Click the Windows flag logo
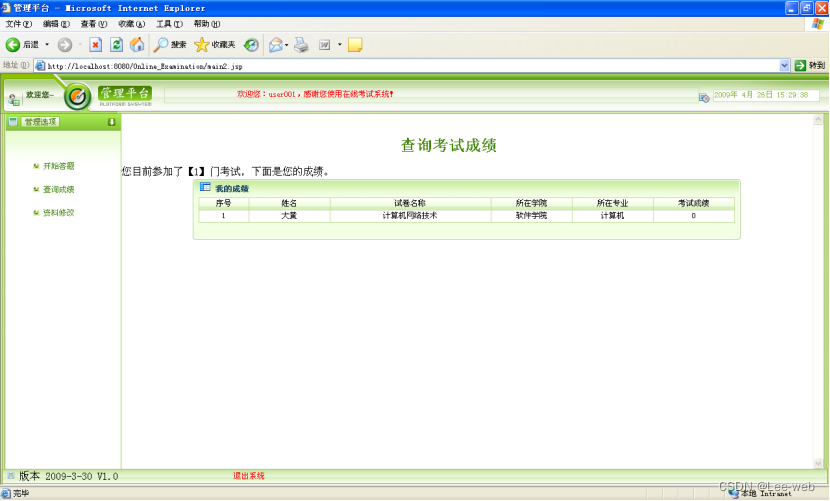 click(818, 24)
